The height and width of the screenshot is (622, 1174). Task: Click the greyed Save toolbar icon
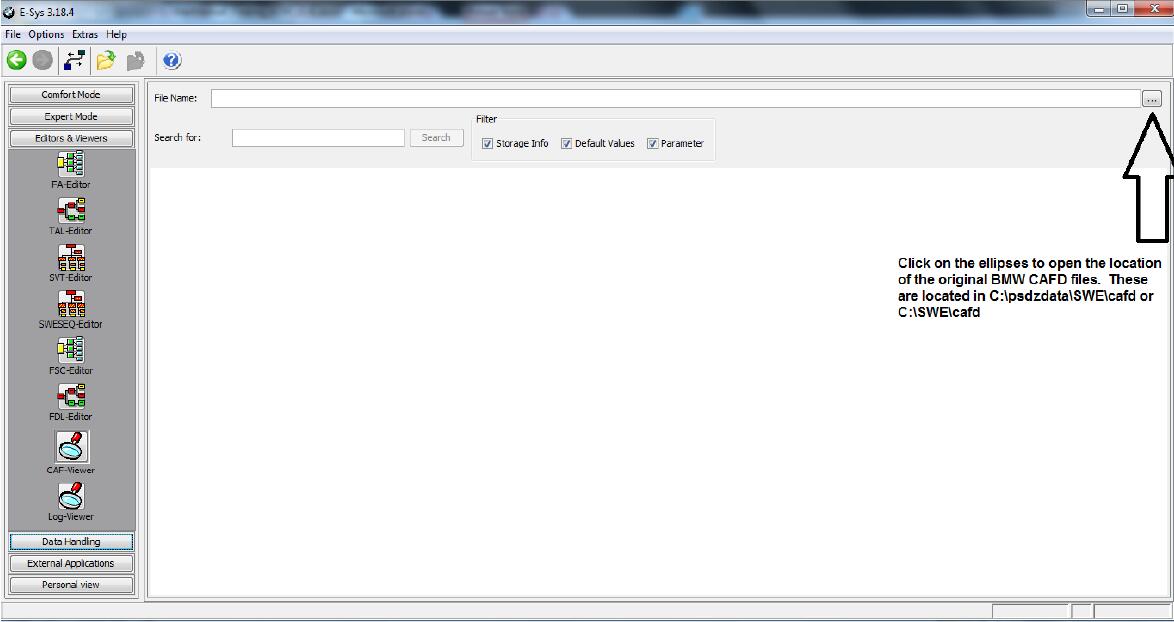pos(135,61)
